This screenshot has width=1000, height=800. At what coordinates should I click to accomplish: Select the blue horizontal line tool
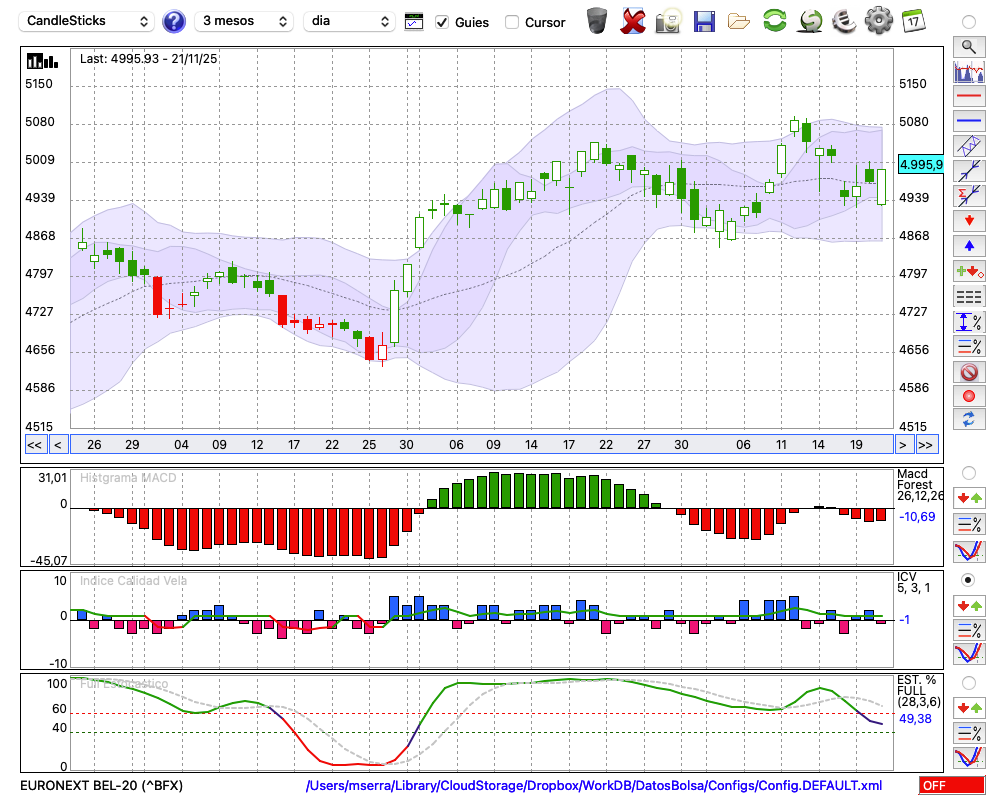(968, 121)
